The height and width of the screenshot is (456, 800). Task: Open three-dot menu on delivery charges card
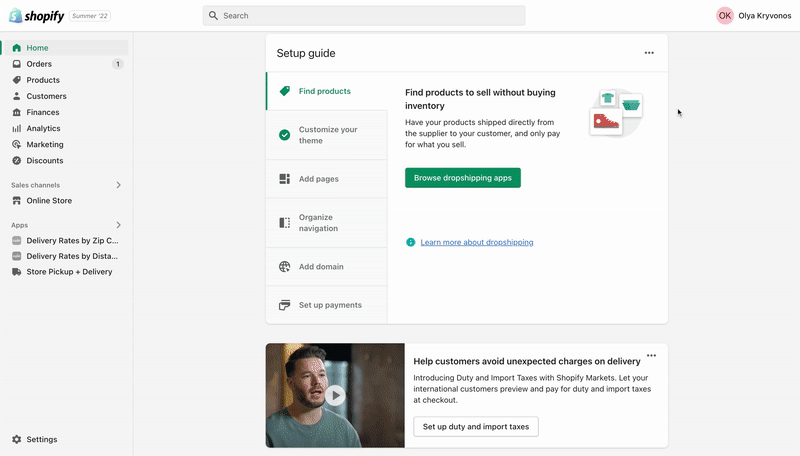pyautogui.click(x=652, y=356)
